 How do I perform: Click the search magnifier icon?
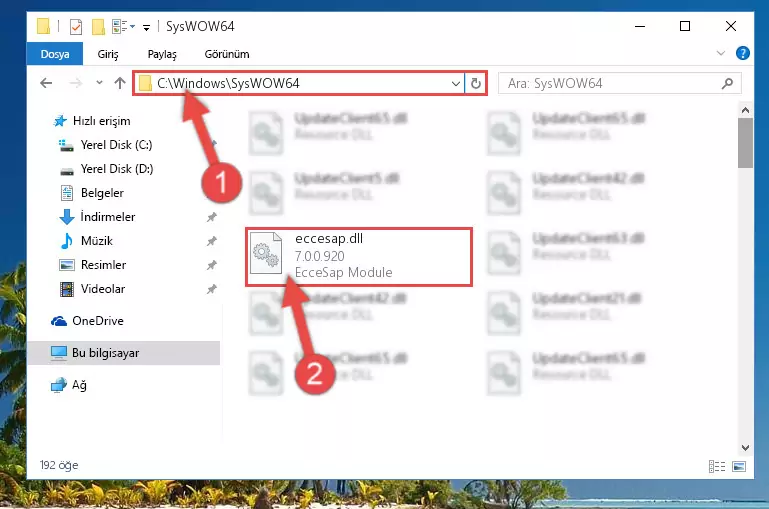(x=727, y=83)
